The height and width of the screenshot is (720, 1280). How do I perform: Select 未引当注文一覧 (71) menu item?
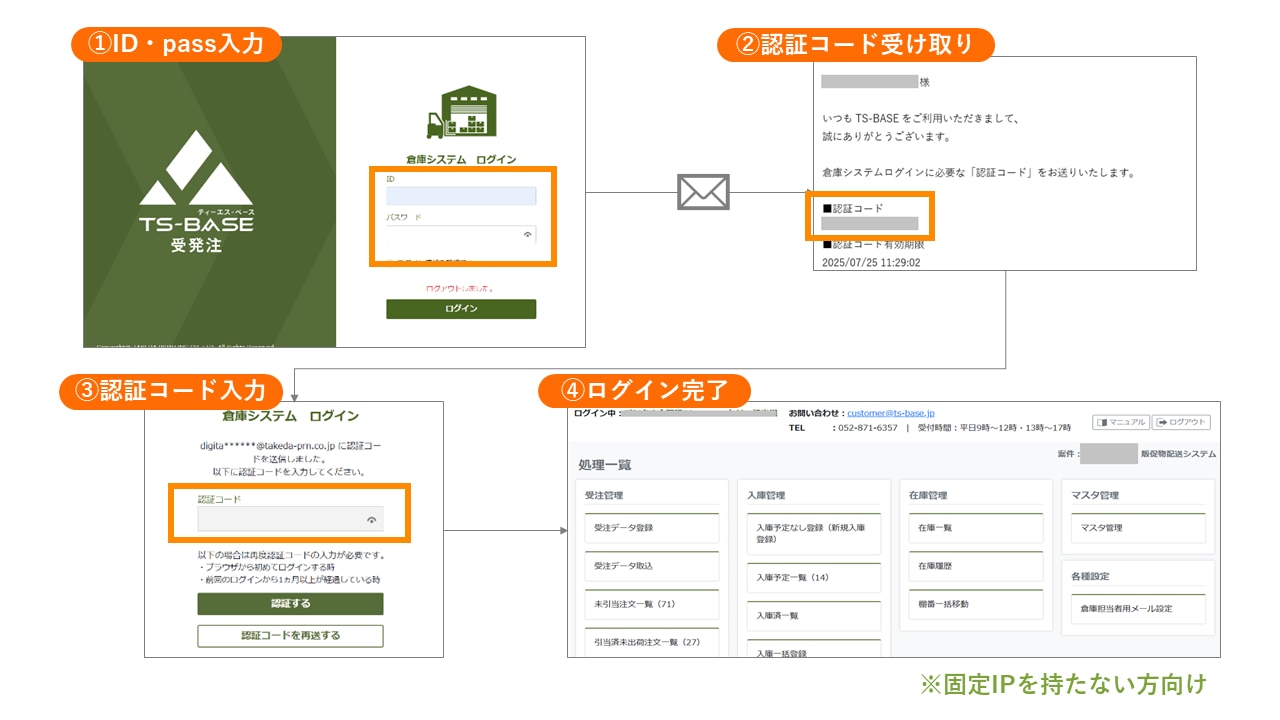click(x=651, y=604)
